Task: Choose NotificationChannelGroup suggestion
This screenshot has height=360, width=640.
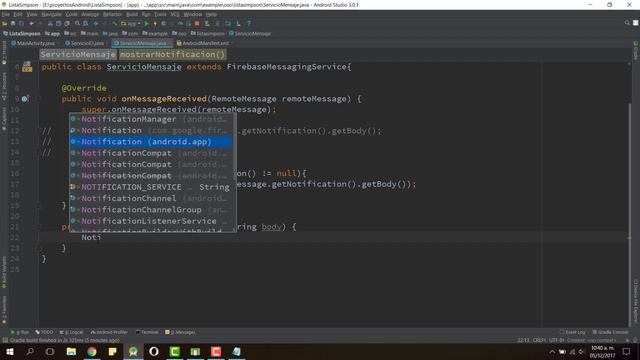Action: click(x=151, y=210)
